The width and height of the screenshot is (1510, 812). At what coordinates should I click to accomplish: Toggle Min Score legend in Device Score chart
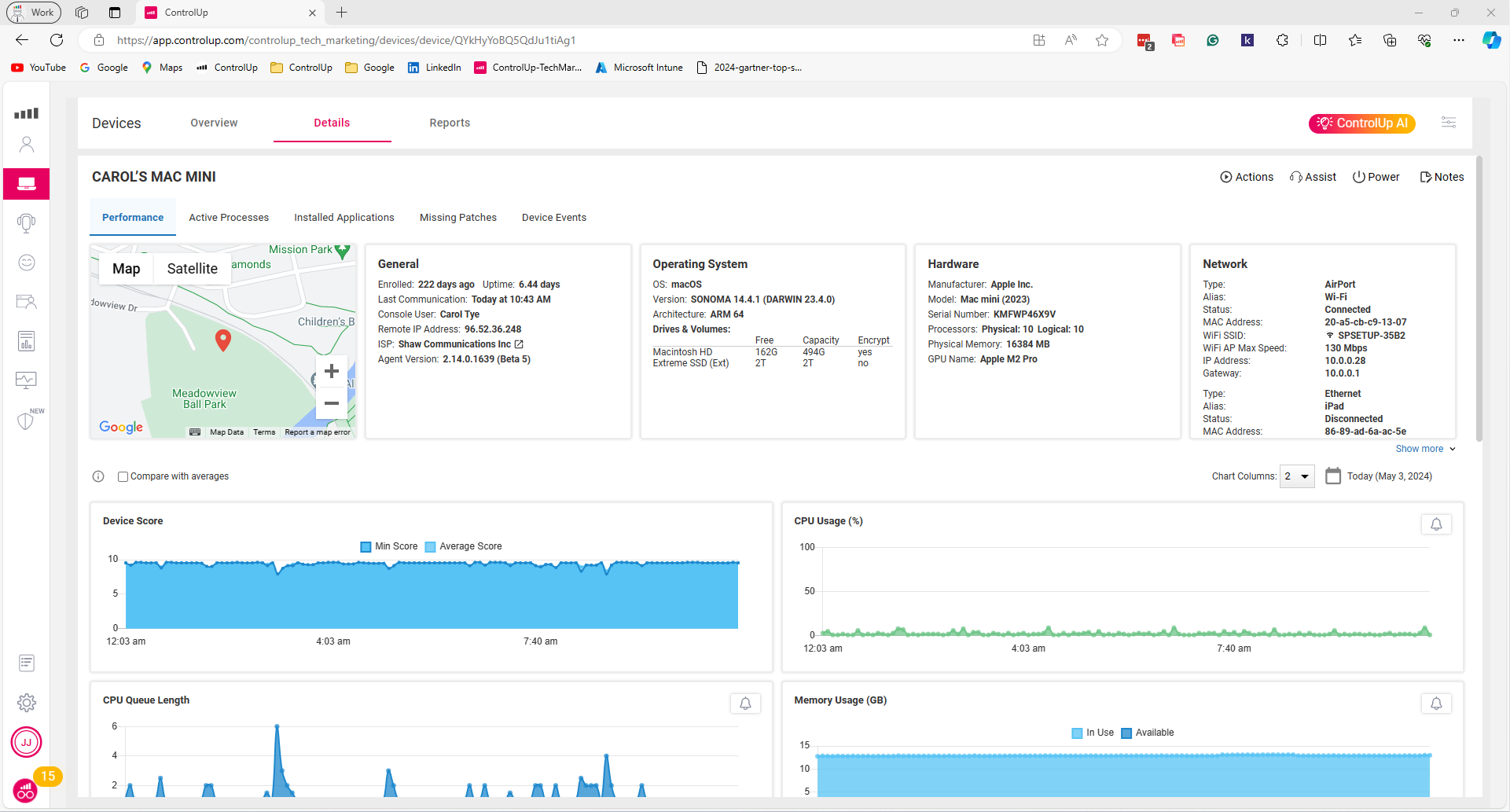pyautogui.click(x=389, y=546)
